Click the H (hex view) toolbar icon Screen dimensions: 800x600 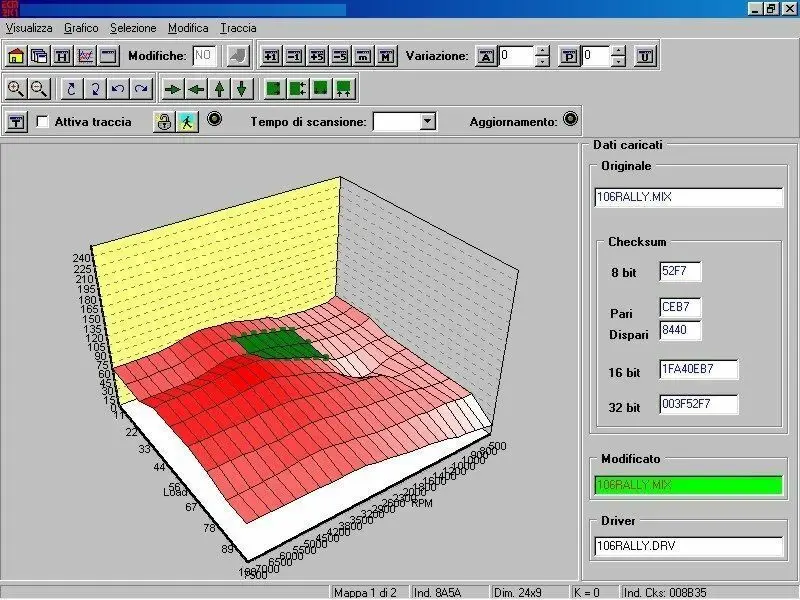tap(62, 56)
